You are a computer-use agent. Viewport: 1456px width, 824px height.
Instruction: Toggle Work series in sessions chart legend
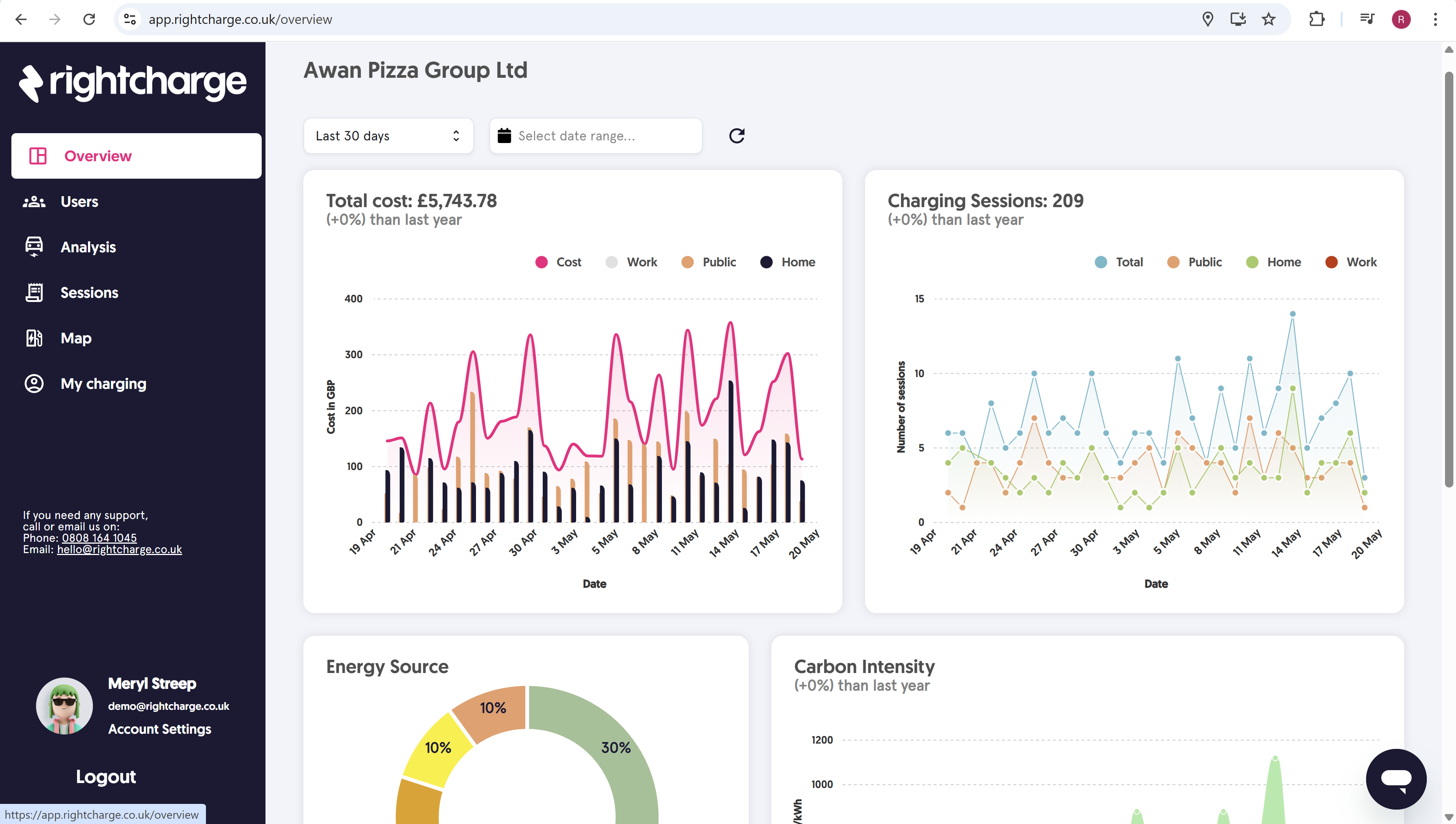(x=1351, y=262)
